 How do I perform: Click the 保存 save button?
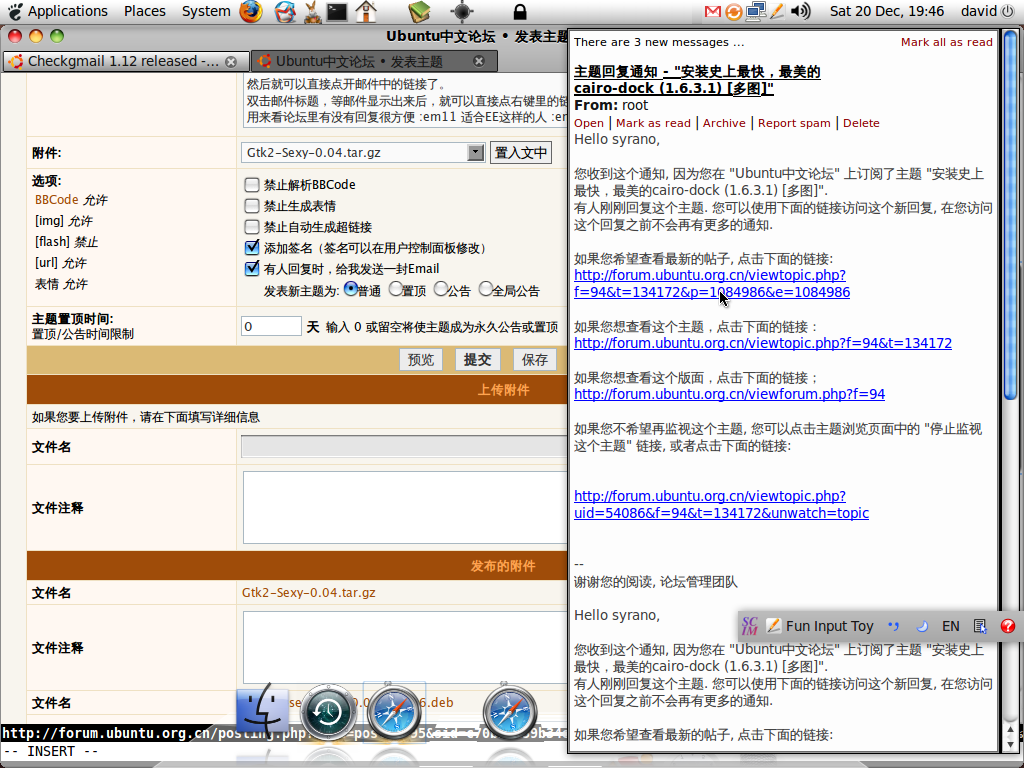535,360
